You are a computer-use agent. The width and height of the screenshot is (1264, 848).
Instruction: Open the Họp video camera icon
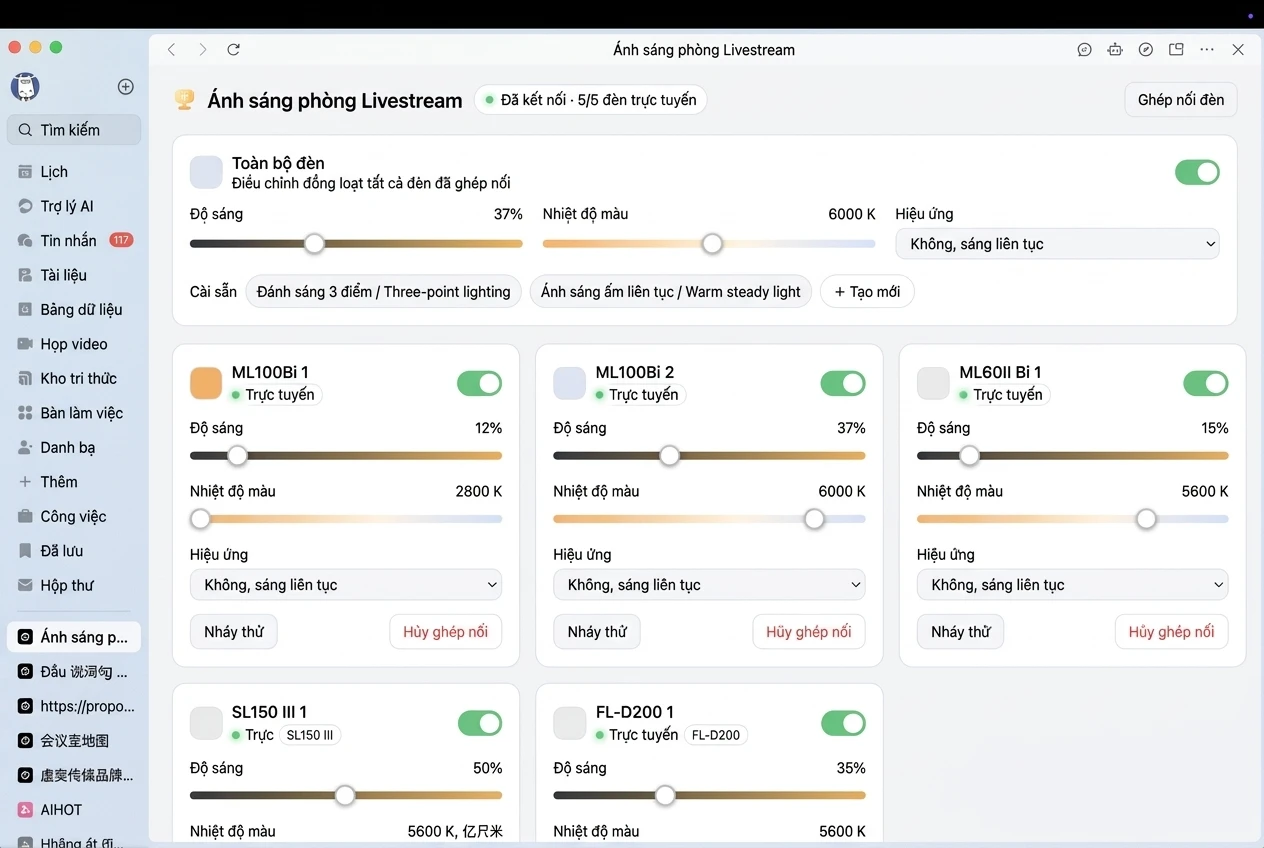click(x=25, y=344)
